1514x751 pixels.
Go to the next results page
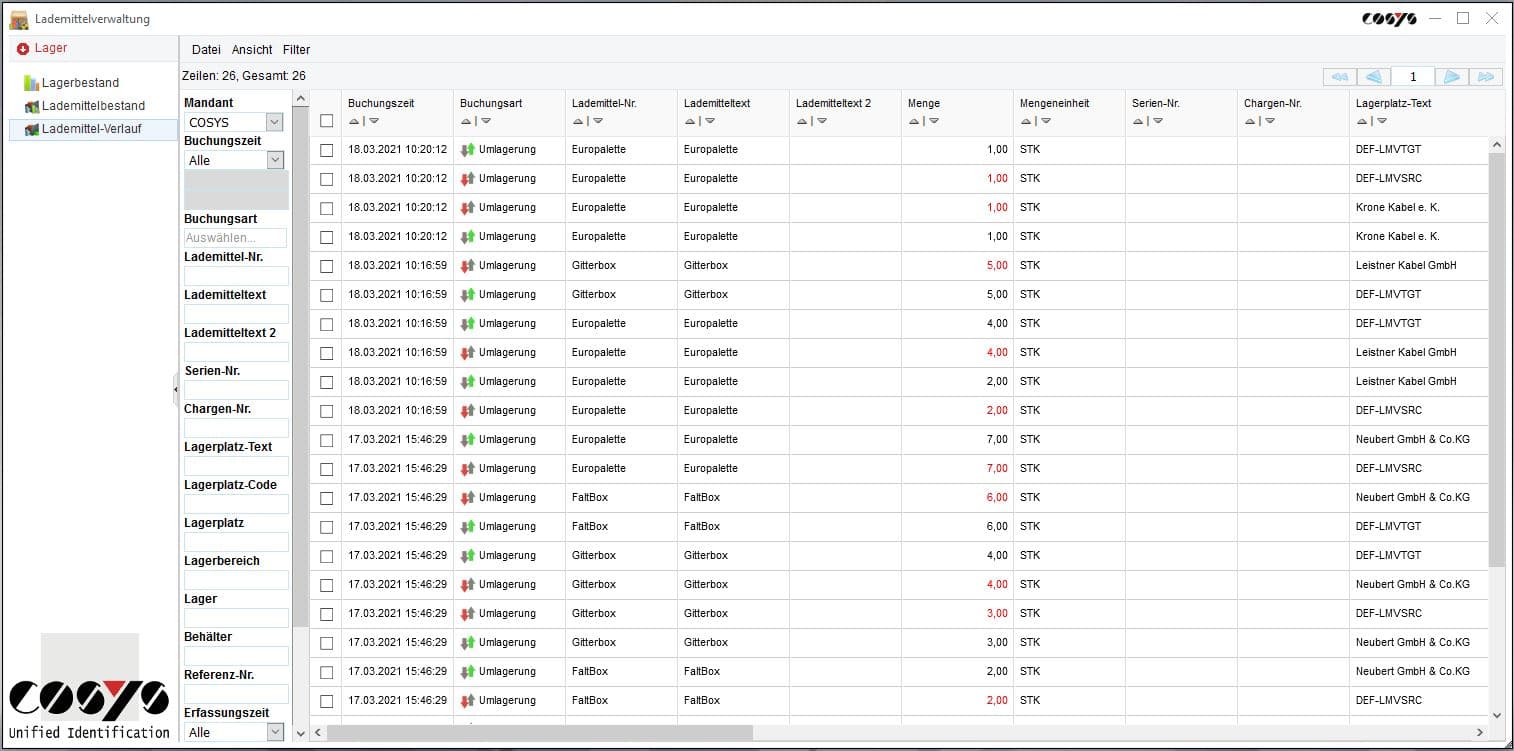pyautogui.click(x=1452, y=76)
